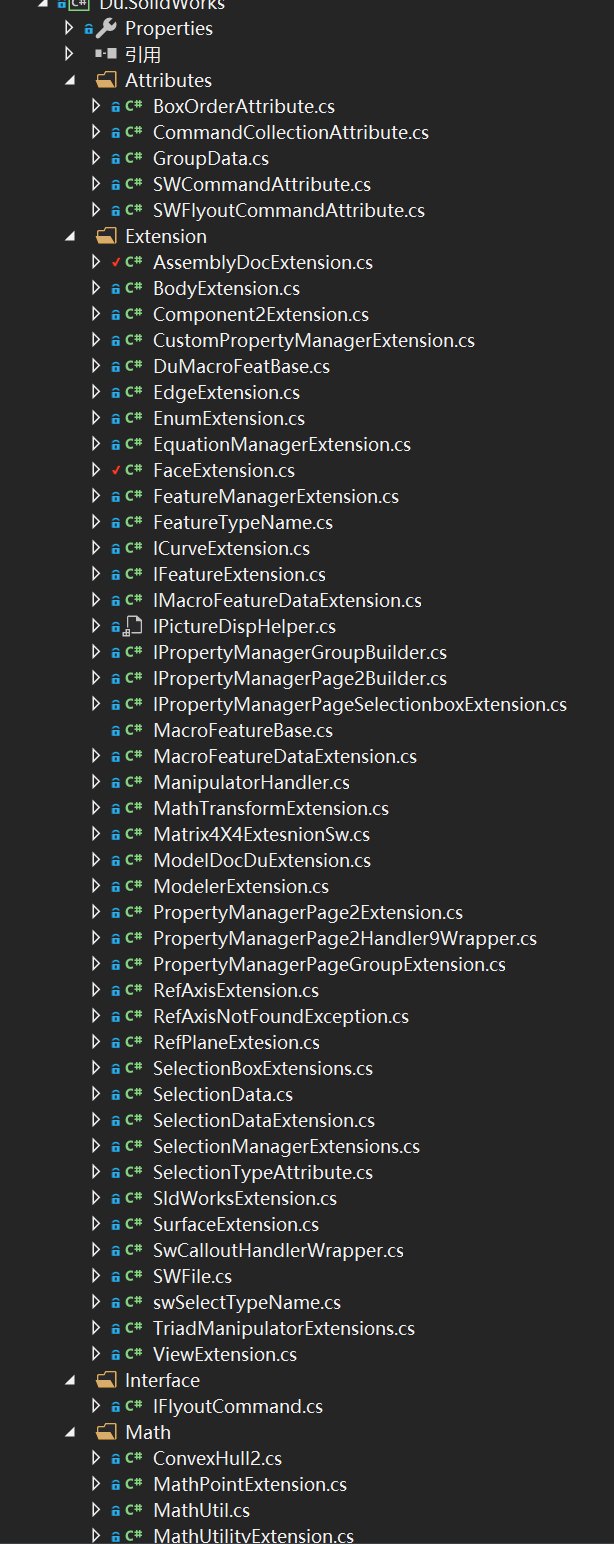Collapse the Interface folder
This screenshot has height=1544, width=614.
pyautogui.click(x=70, y=1380)
